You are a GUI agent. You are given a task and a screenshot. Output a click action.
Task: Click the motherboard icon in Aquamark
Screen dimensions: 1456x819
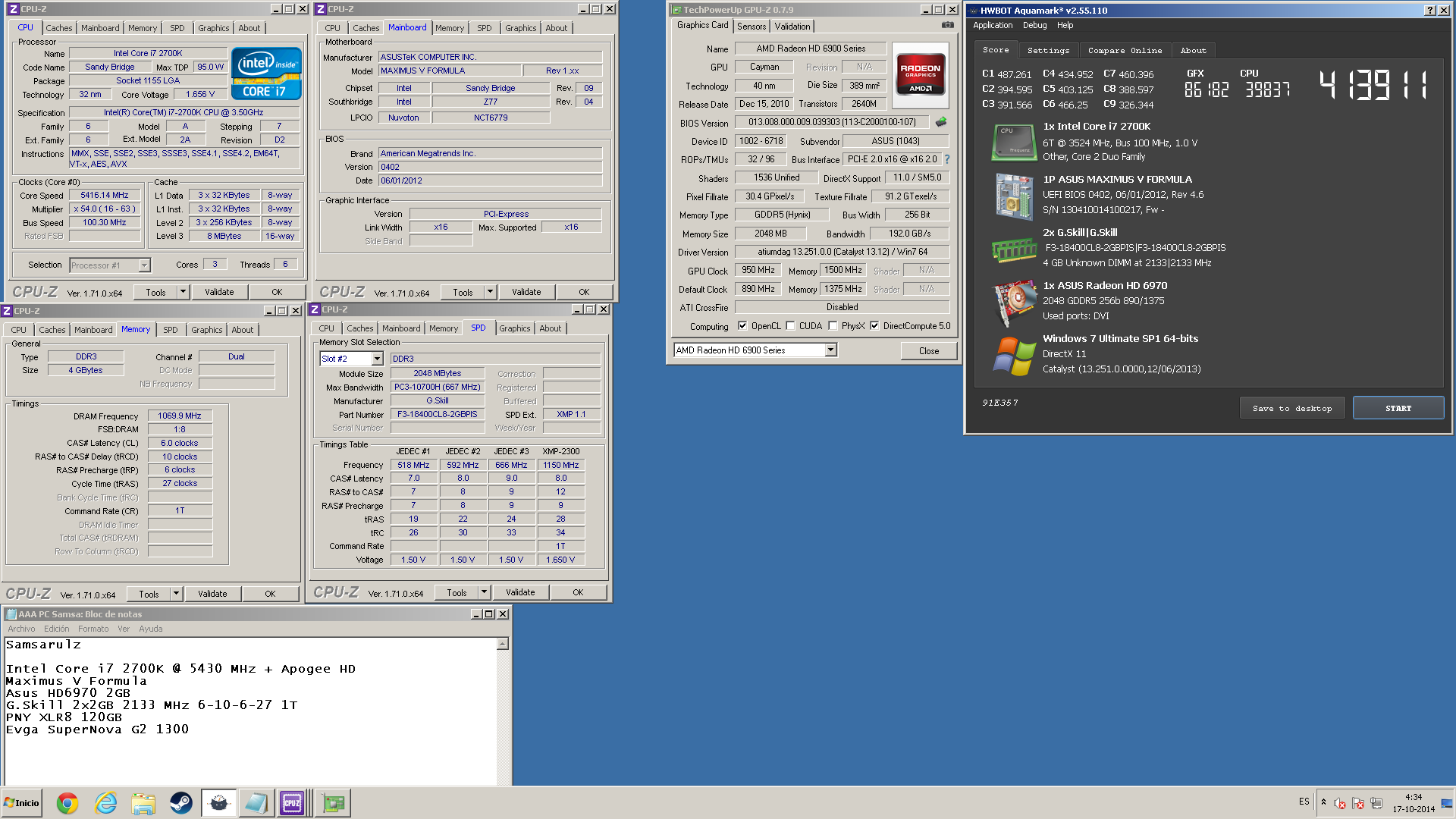[x=1014, y=196]
